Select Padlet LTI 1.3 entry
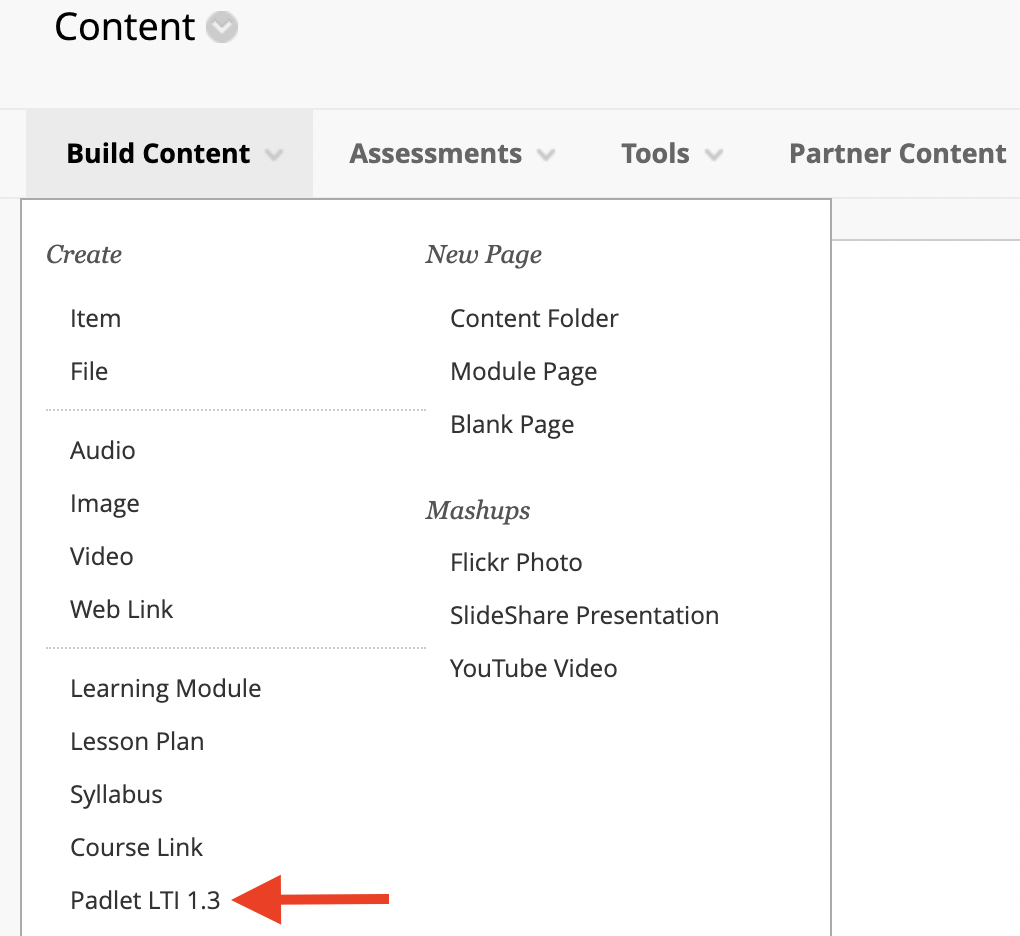Image resolution: width=1020 pixels, height=936 pixels. 145,900
